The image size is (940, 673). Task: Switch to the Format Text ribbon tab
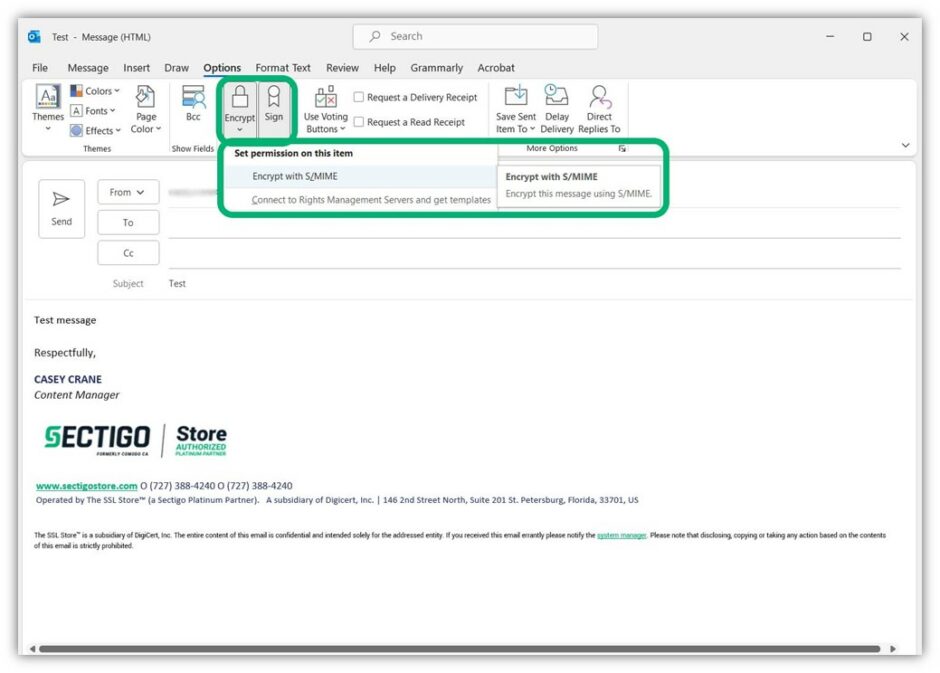[x=282, y=67]
